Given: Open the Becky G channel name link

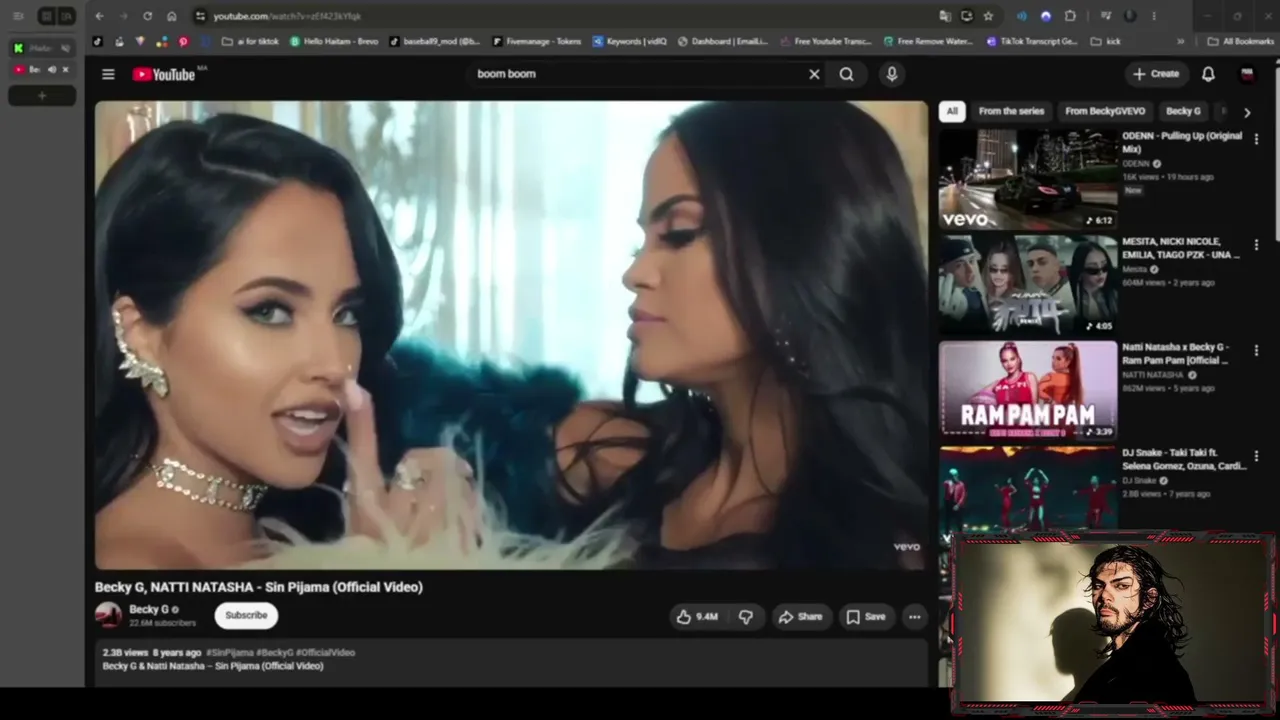Looking at the screenshot, I should [x=149, y=609].
